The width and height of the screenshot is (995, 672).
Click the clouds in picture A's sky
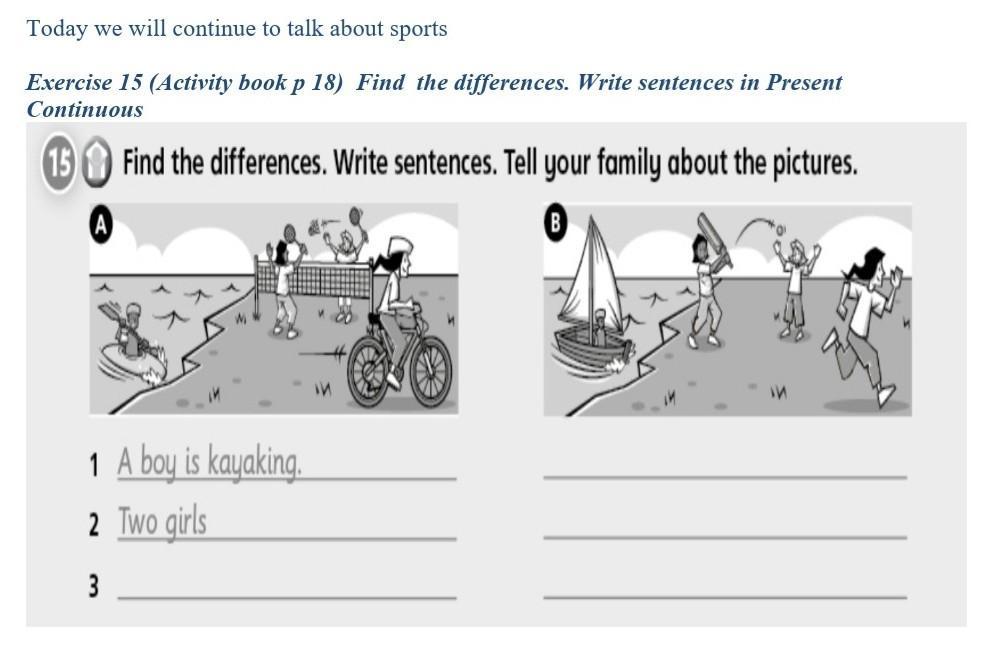pos(190,247)
